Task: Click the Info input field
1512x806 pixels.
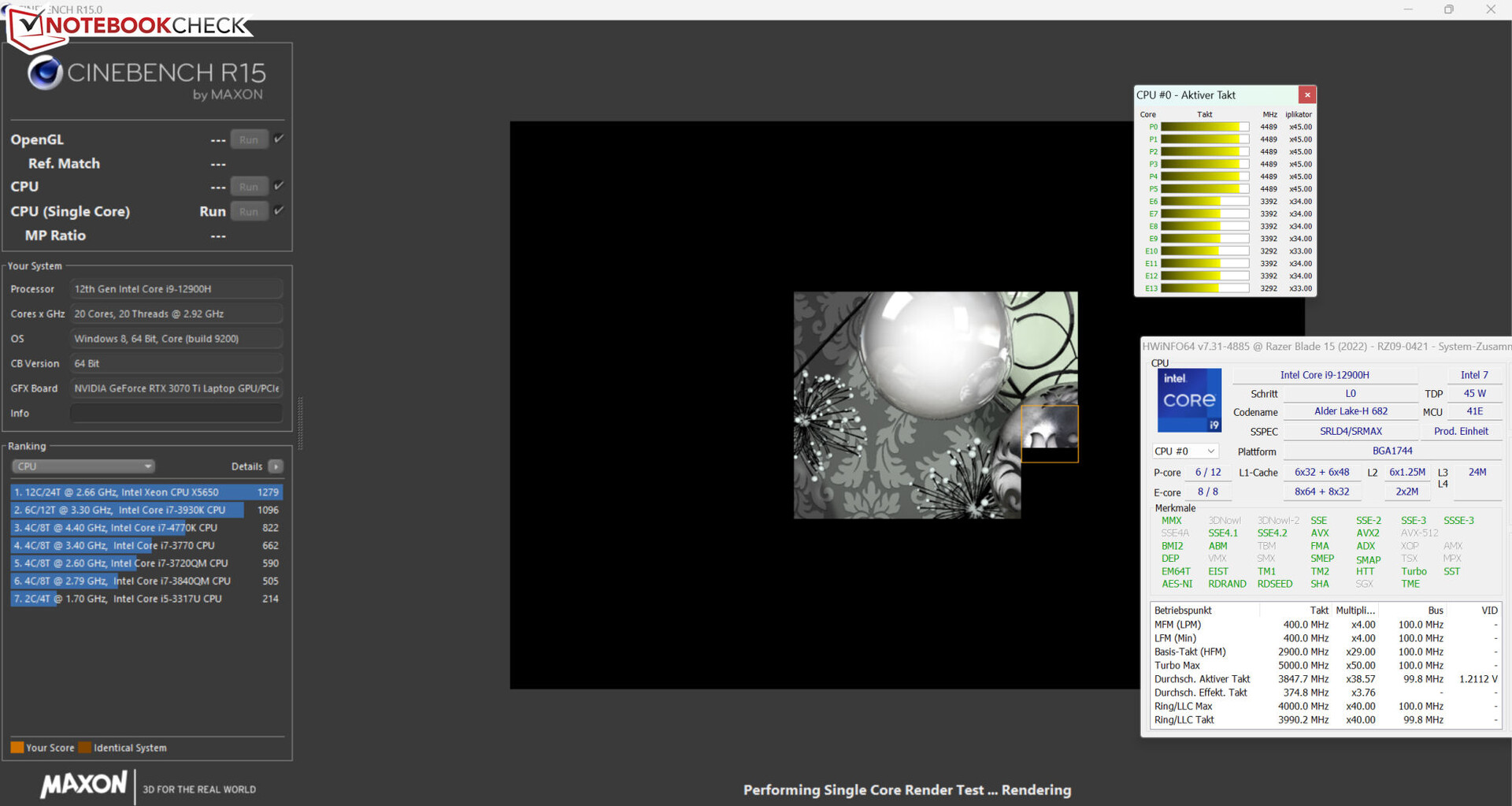Action: (x=176, y=413)
